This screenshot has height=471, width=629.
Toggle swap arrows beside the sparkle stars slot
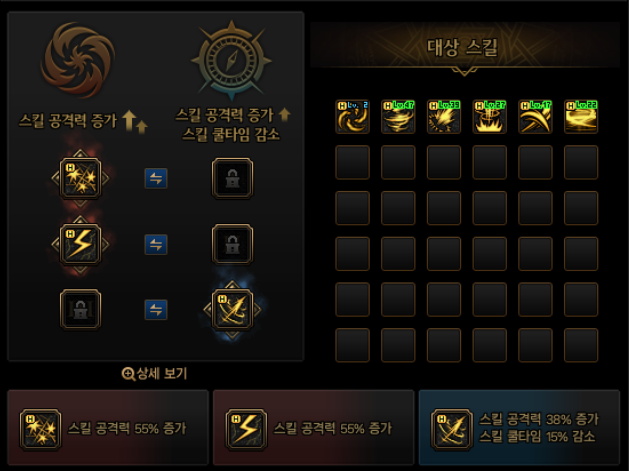pyautogui.click(x=156, y=178)
